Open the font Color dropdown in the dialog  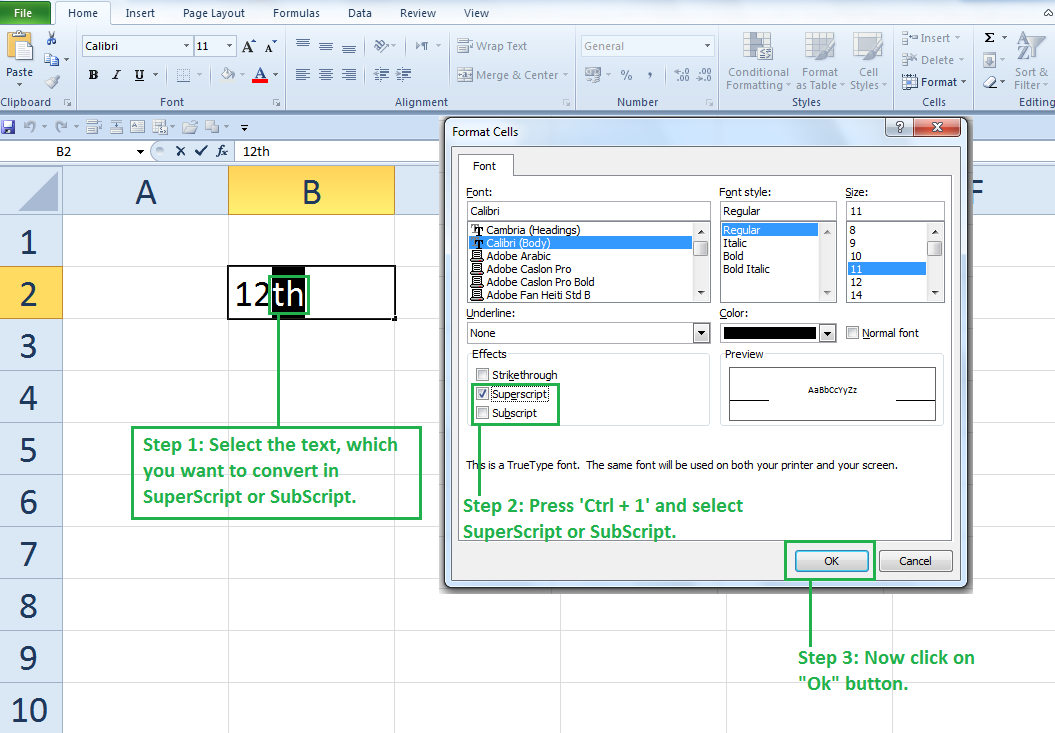[826, 332]
